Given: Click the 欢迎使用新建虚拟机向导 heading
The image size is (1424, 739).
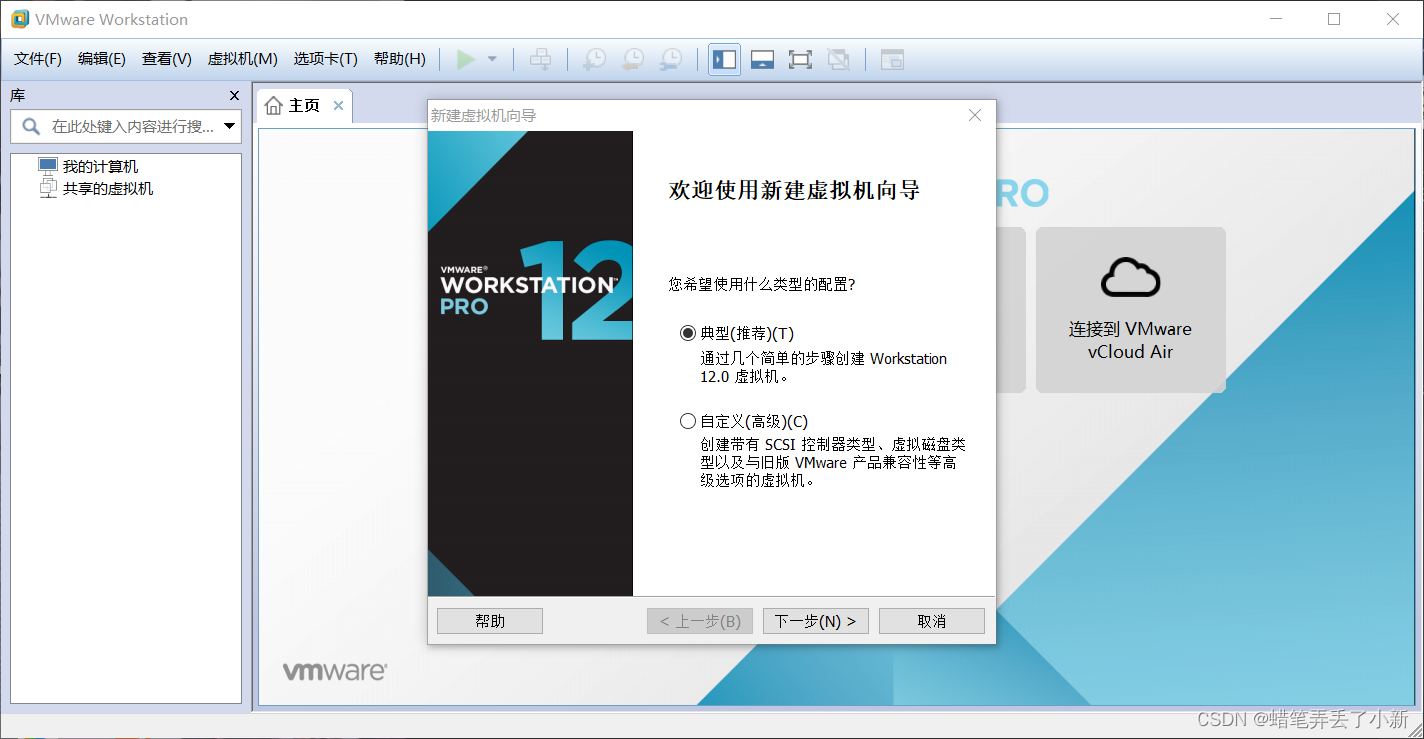Looking at the screenshot, I should tap(794, 191).
